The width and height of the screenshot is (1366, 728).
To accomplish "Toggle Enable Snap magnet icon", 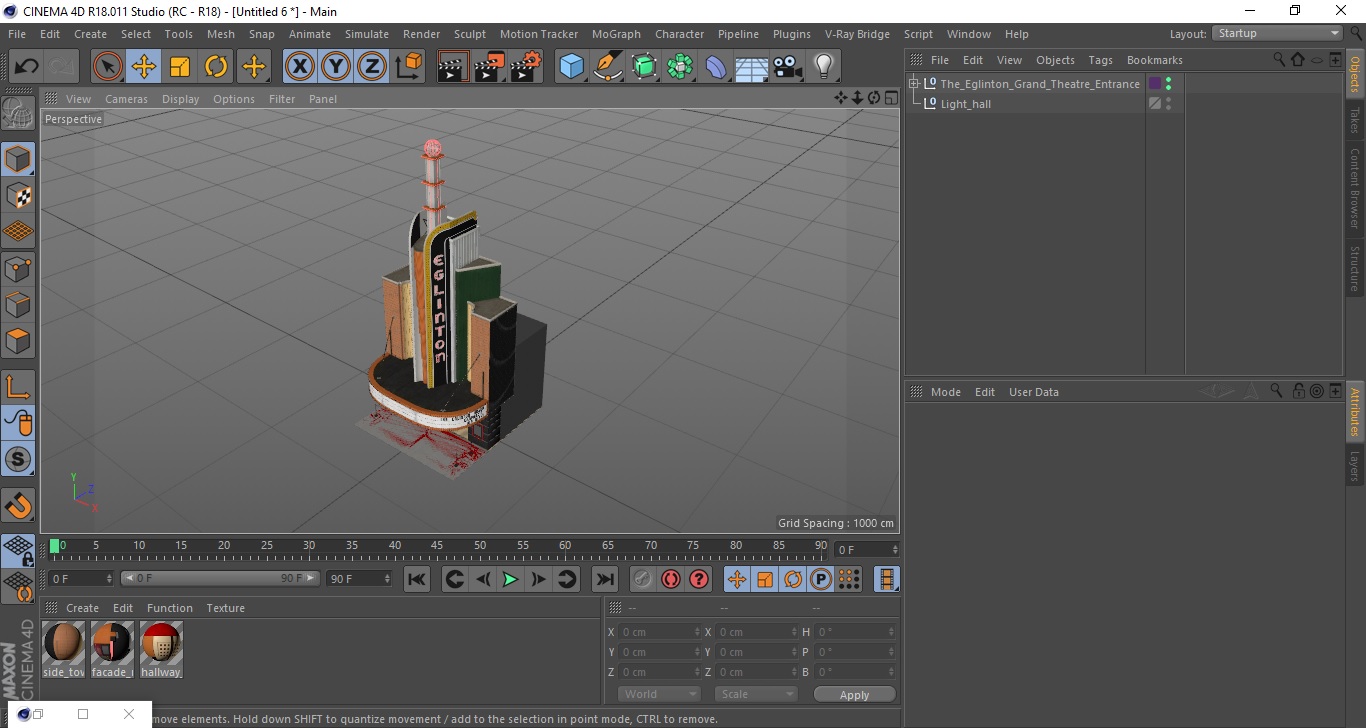I will (18, 504).
